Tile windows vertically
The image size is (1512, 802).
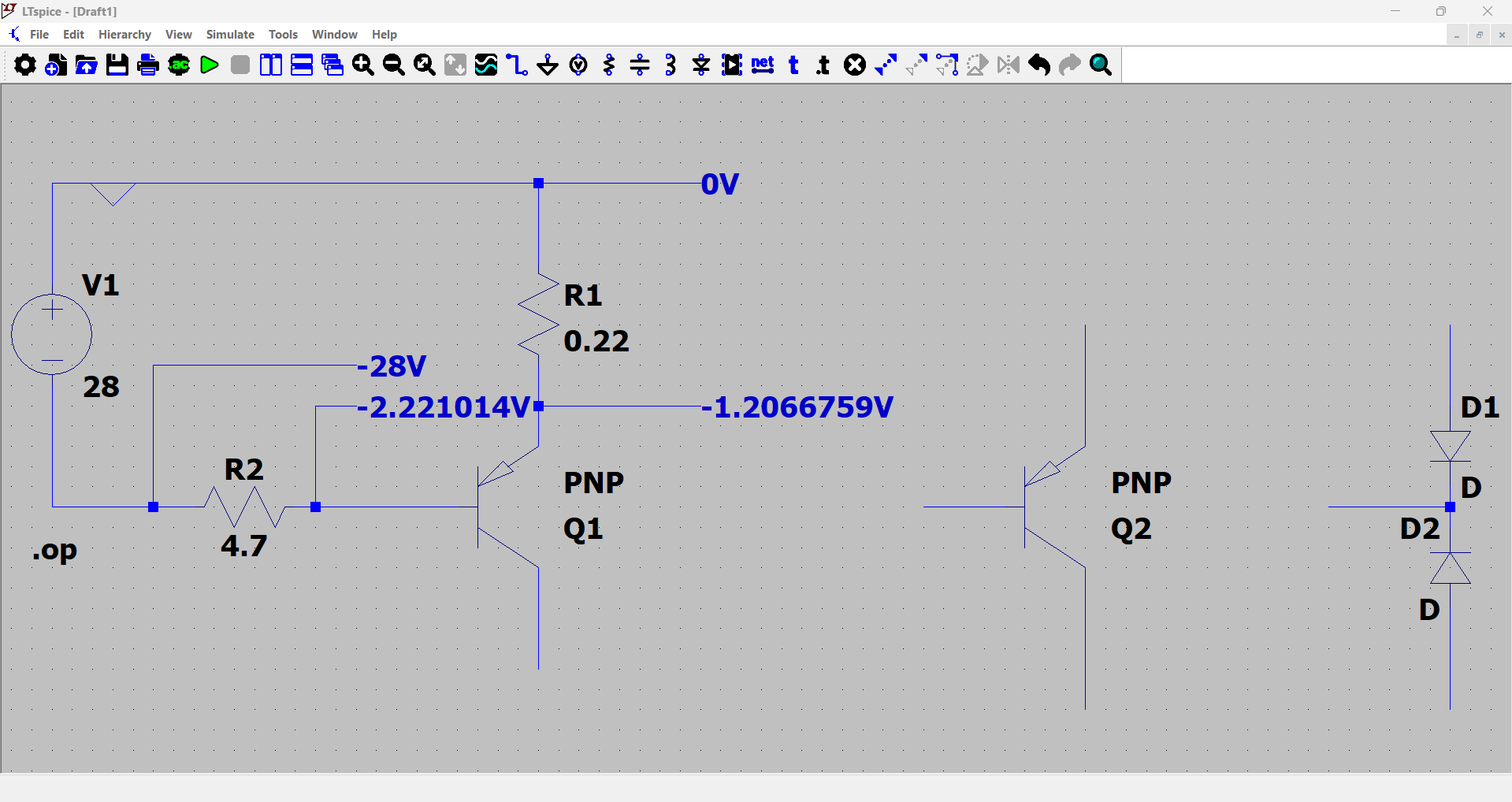271,65
